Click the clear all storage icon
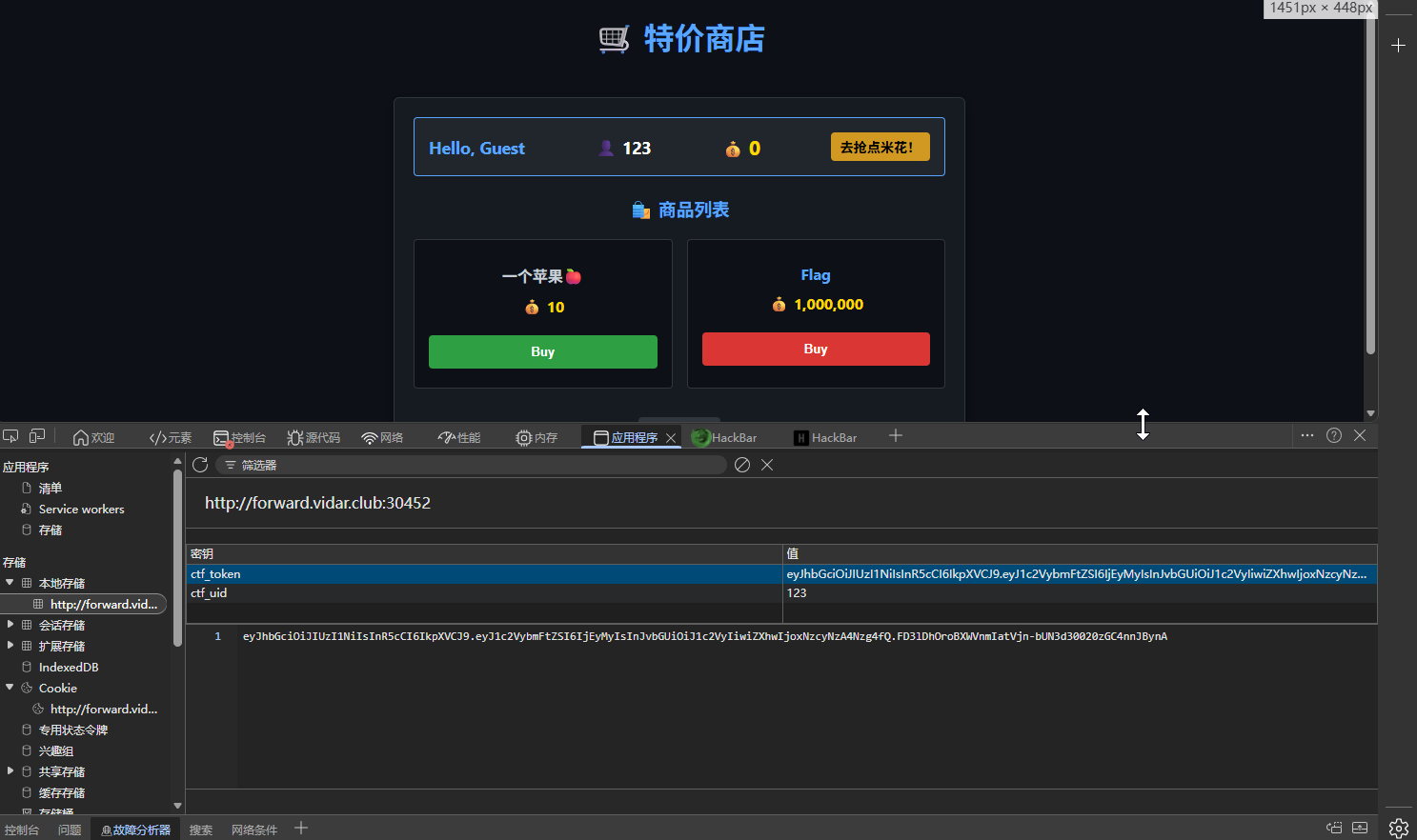The image size is (1417, 840). pyautogui.click(x=742, y=465)
